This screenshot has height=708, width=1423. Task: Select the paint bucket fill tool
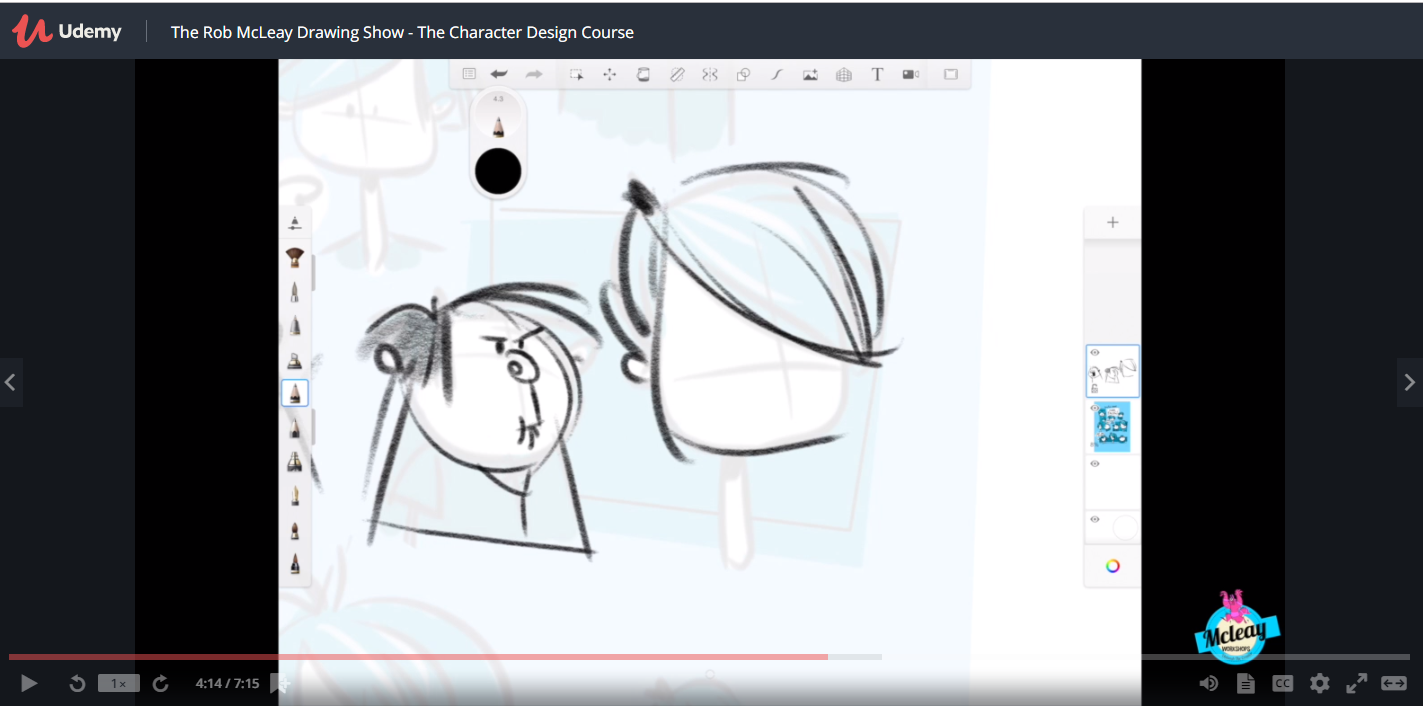tap(643, 74)
